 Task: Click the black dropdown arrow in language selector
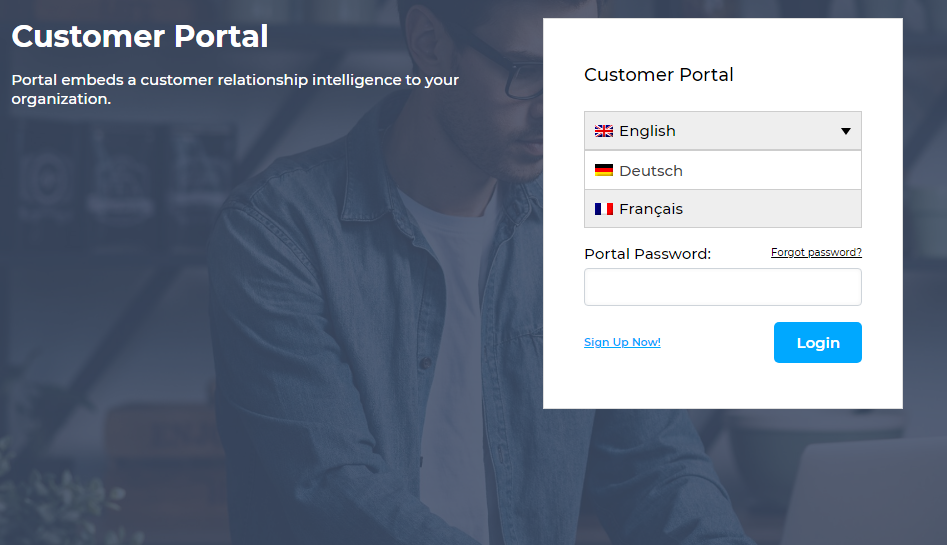tap(845, 131)
